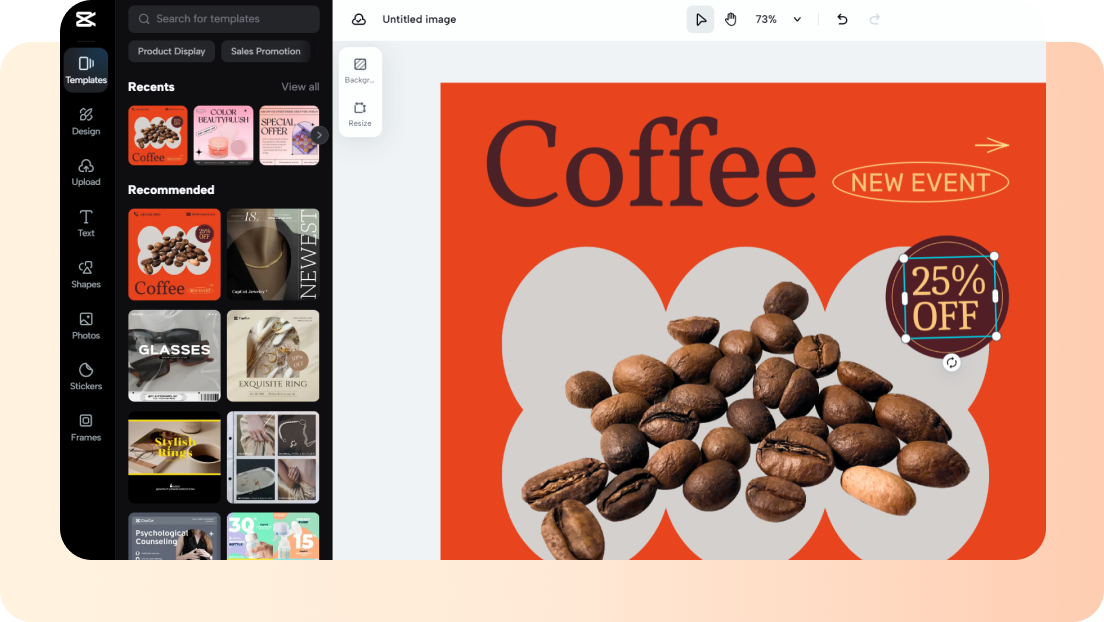Choose the recommended Coffee template

click(174, 254)
